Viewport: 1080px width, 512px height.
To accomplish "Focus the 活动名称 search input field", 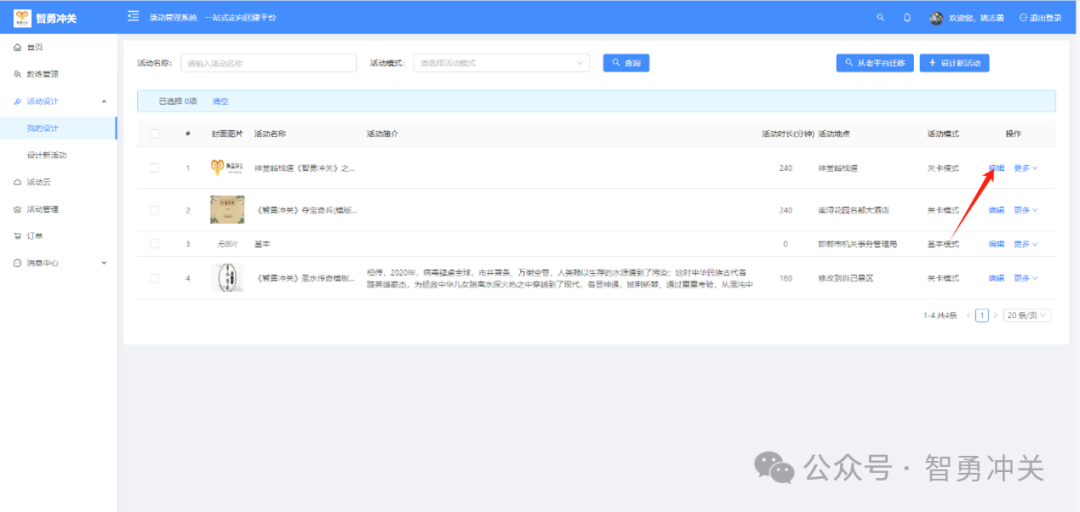I will click(269, 63).
